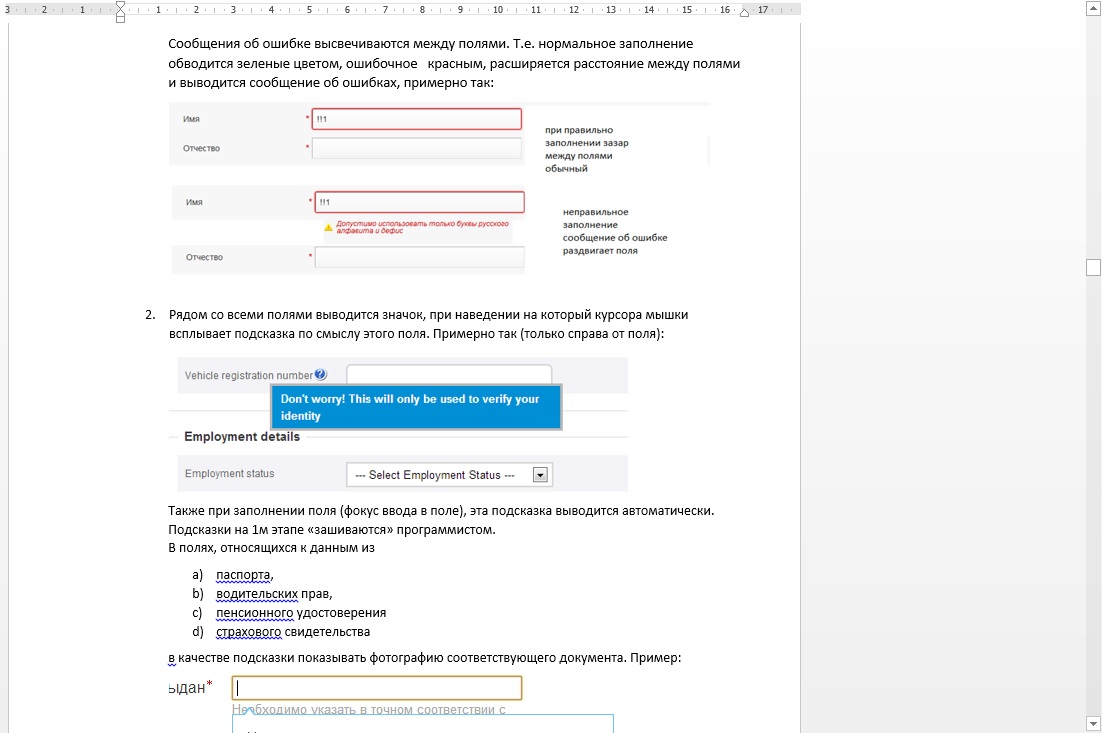Viewport: 1102px width, 733px height.
Task: Click the line 'В полях, относящихся к данным из'
Action: click(x=271, y=548)
